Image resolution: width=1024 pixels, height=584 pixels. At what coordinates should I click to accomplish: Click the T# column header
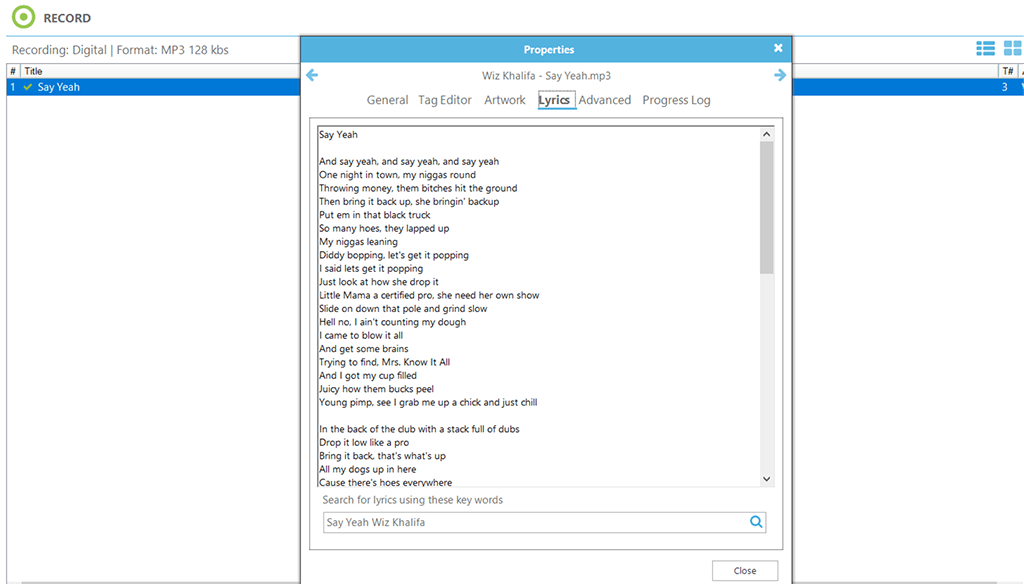pos(1008,71)
